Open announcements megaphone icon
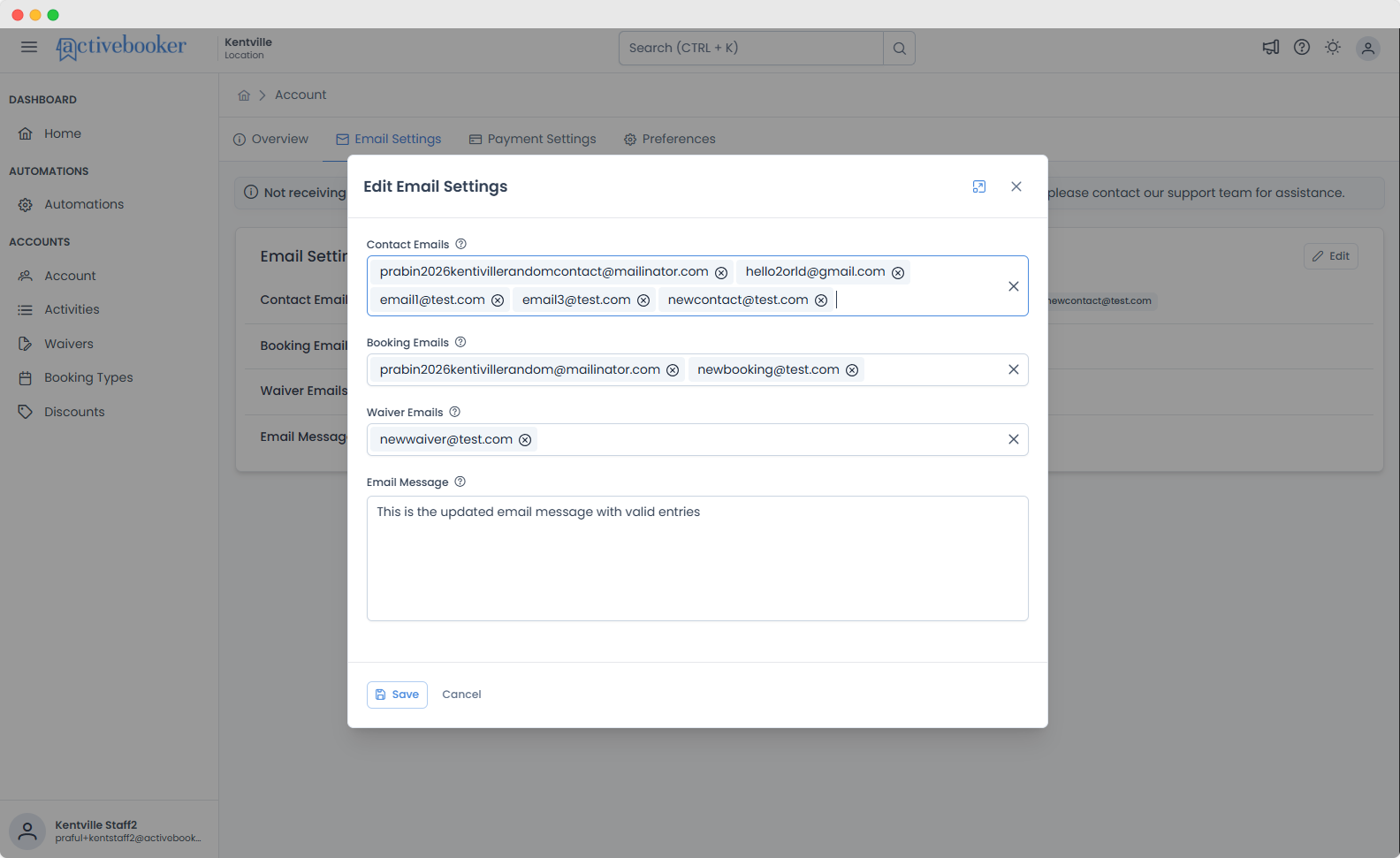 pos(1271,48)
